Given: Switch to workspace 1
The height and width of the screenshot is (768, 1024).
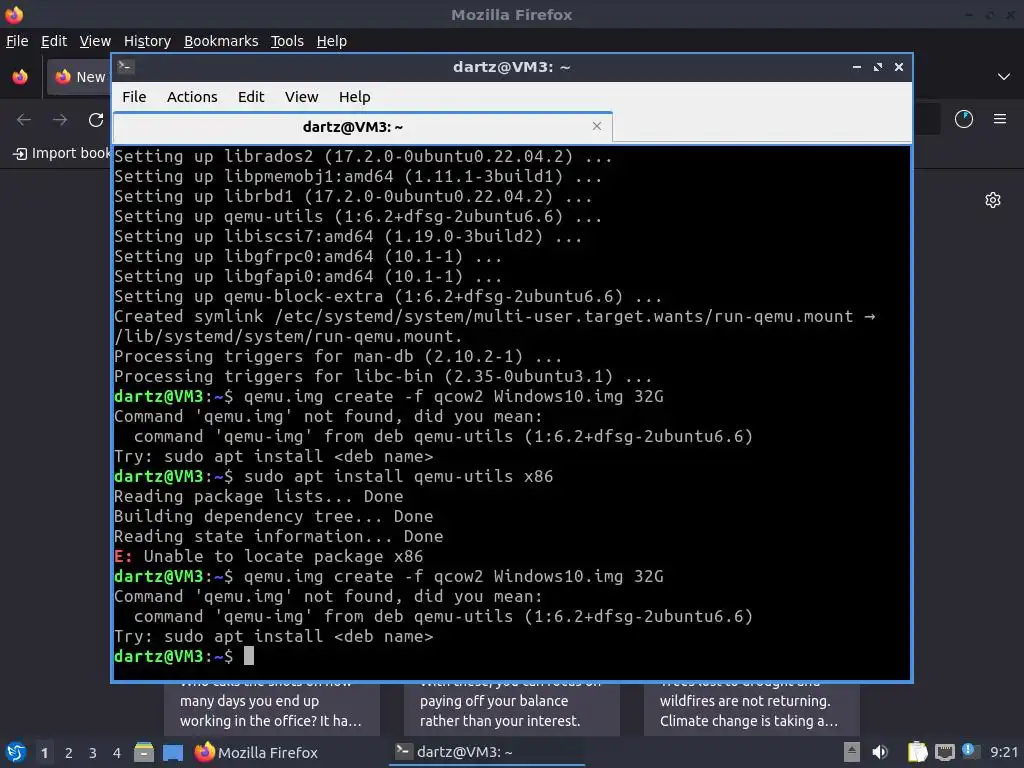Looking at the screenshot, I should point(44,753).
